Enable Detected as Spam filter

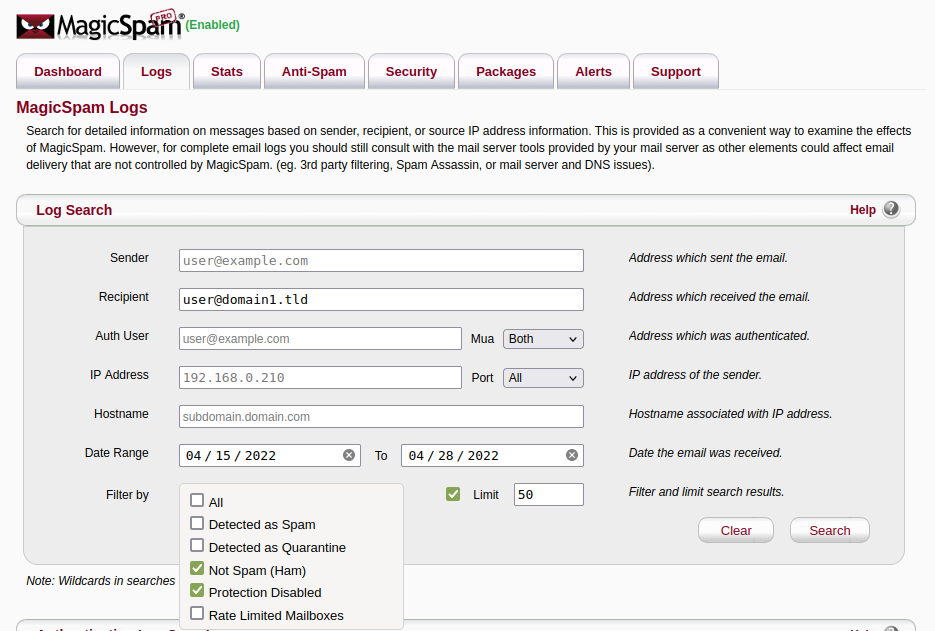pos(197,524)
